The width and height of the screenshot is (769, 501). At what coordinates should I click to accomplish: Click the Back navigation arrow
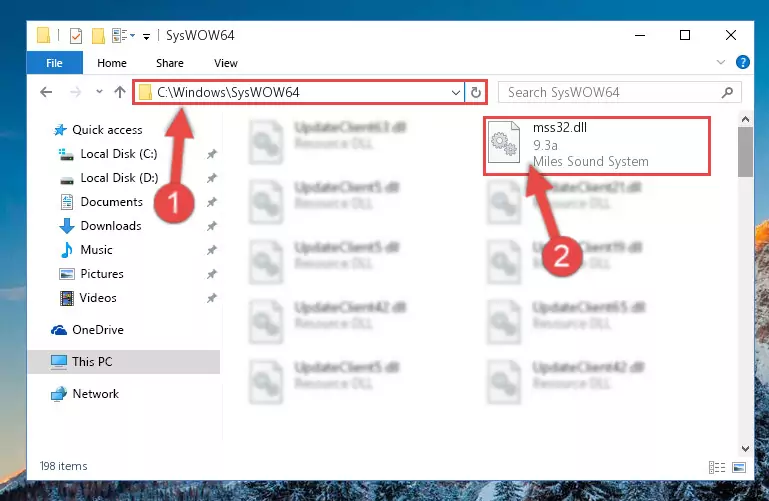[x=46, y=92]
